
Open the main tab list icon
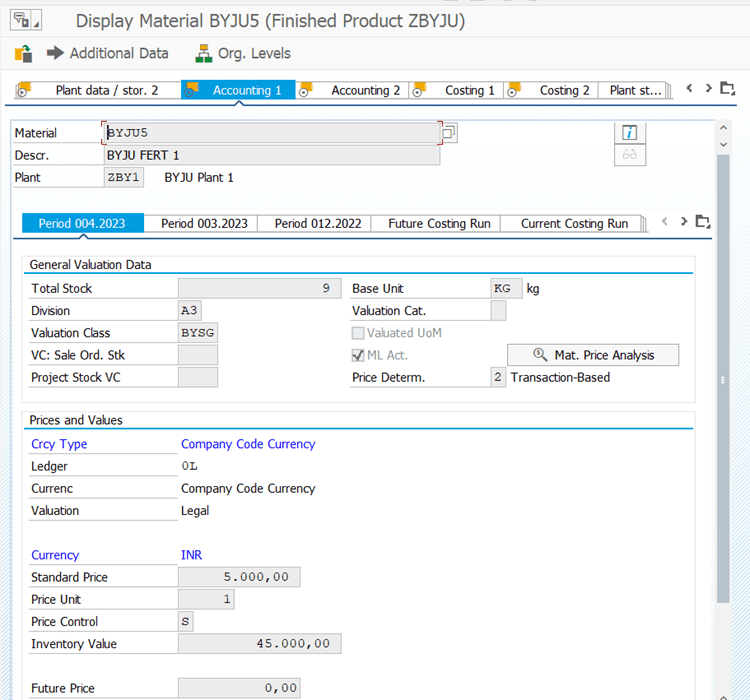(728, 89)
